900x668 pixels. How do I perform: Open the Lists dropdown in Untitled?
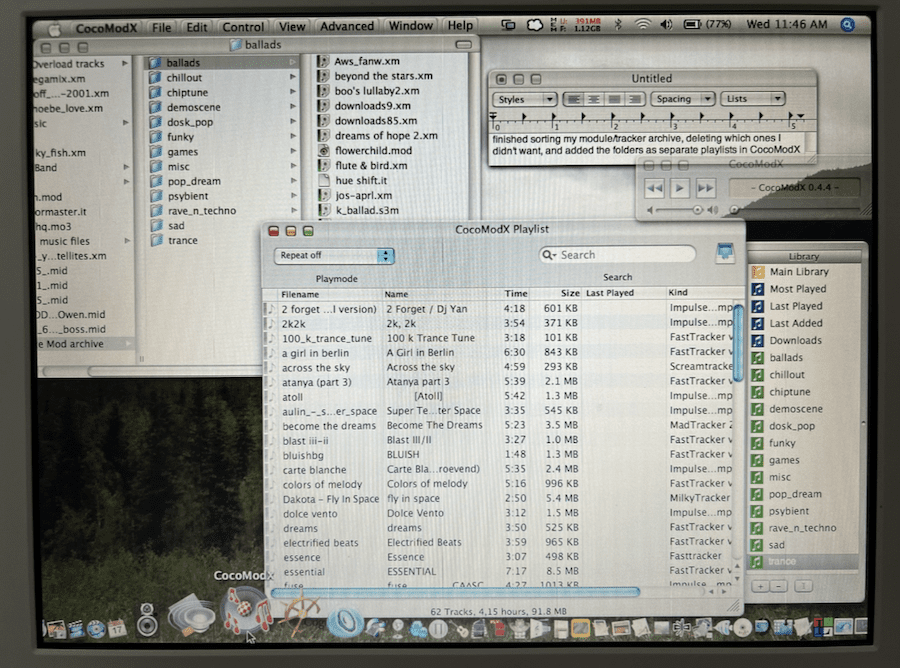click(752, 99)
